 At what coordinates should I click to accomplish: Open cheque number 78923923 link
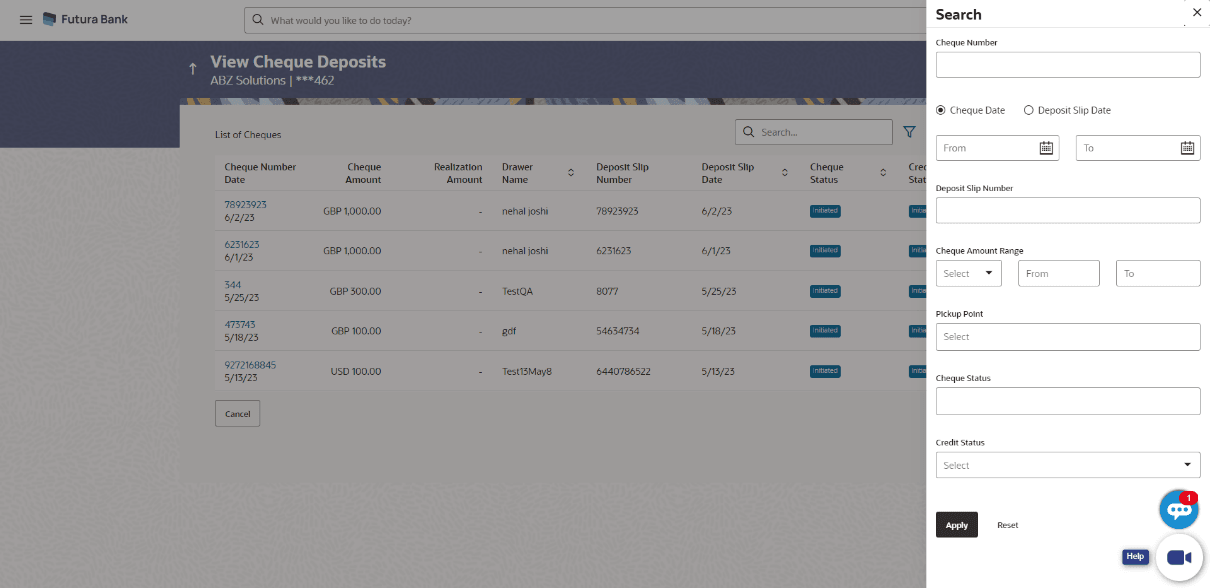point(245,204)
